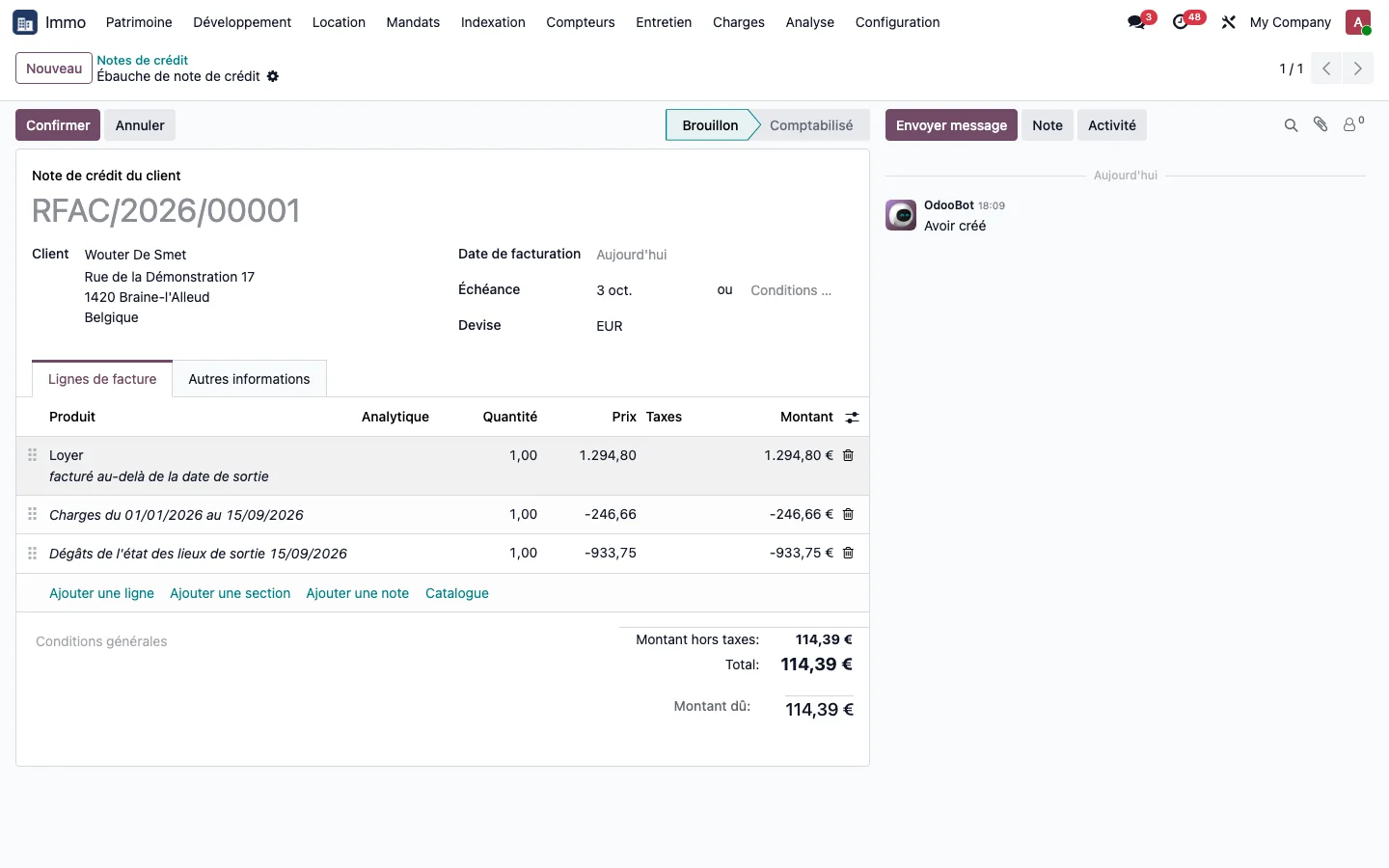Click Ajouter une section link

click(x=230, y=593)
